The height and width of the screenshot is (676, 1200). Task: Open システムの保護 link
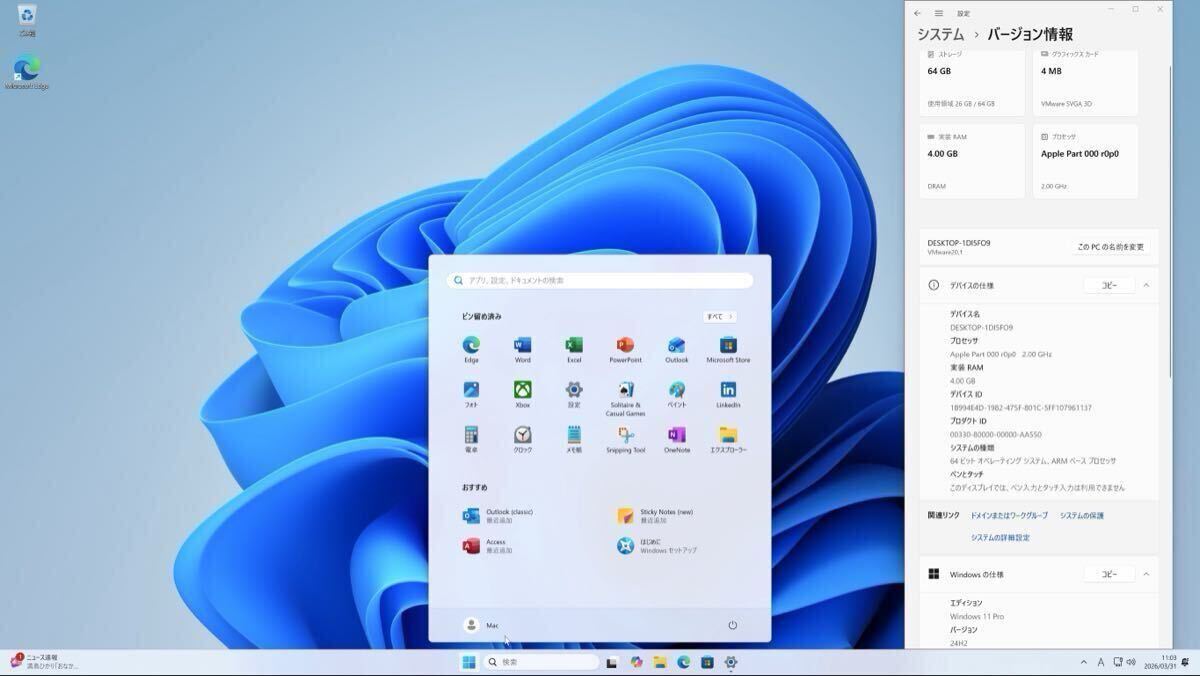coord(1082,515)
